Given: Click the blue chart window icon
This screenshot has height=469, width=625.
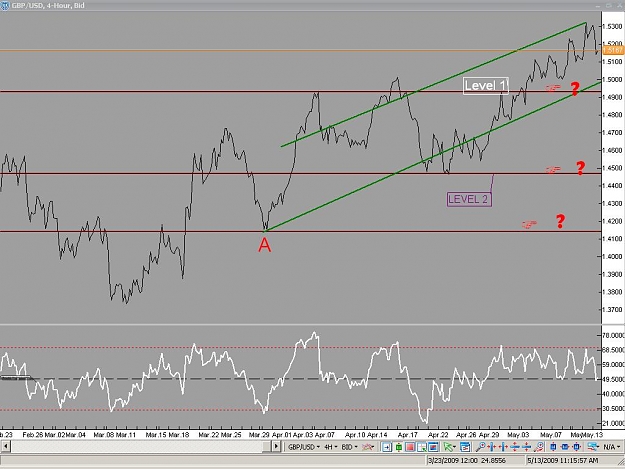Looking at the screenshot, I should (433, 447).
